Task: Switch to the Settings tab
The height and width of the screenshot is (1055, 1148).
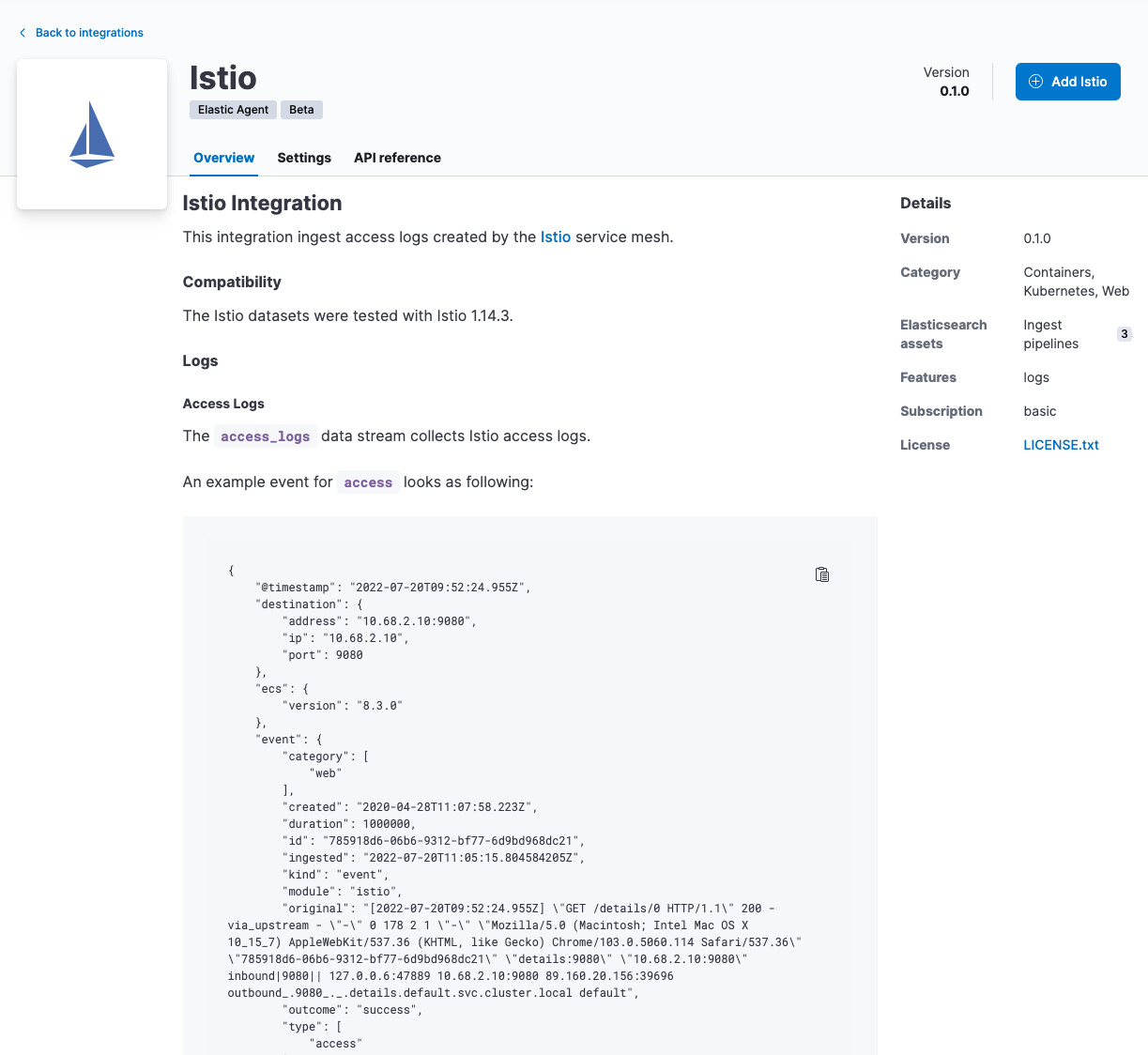Action: [x=304, y=158]
